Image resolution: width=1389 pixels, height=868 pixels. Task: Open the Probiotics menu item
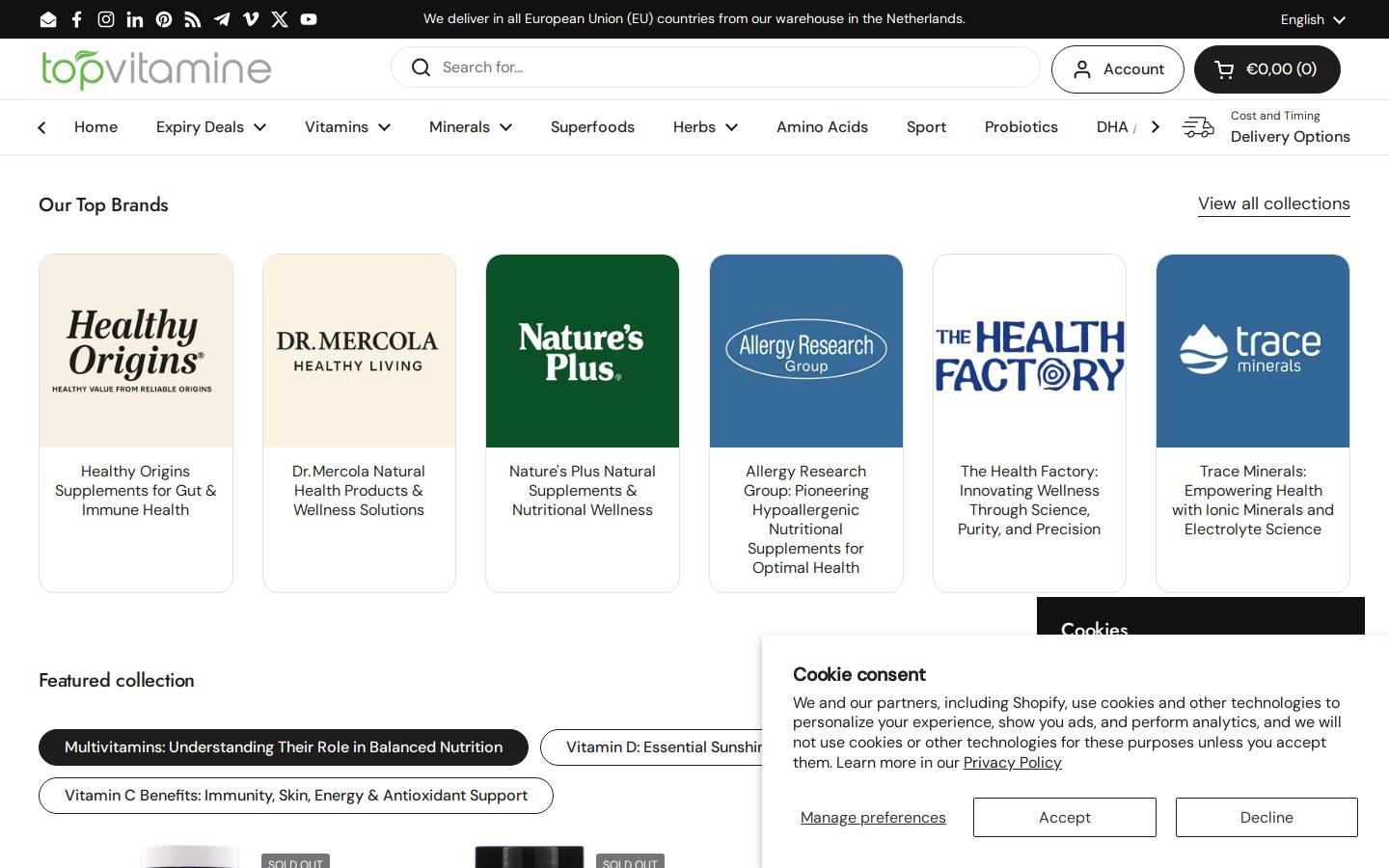1021,127
